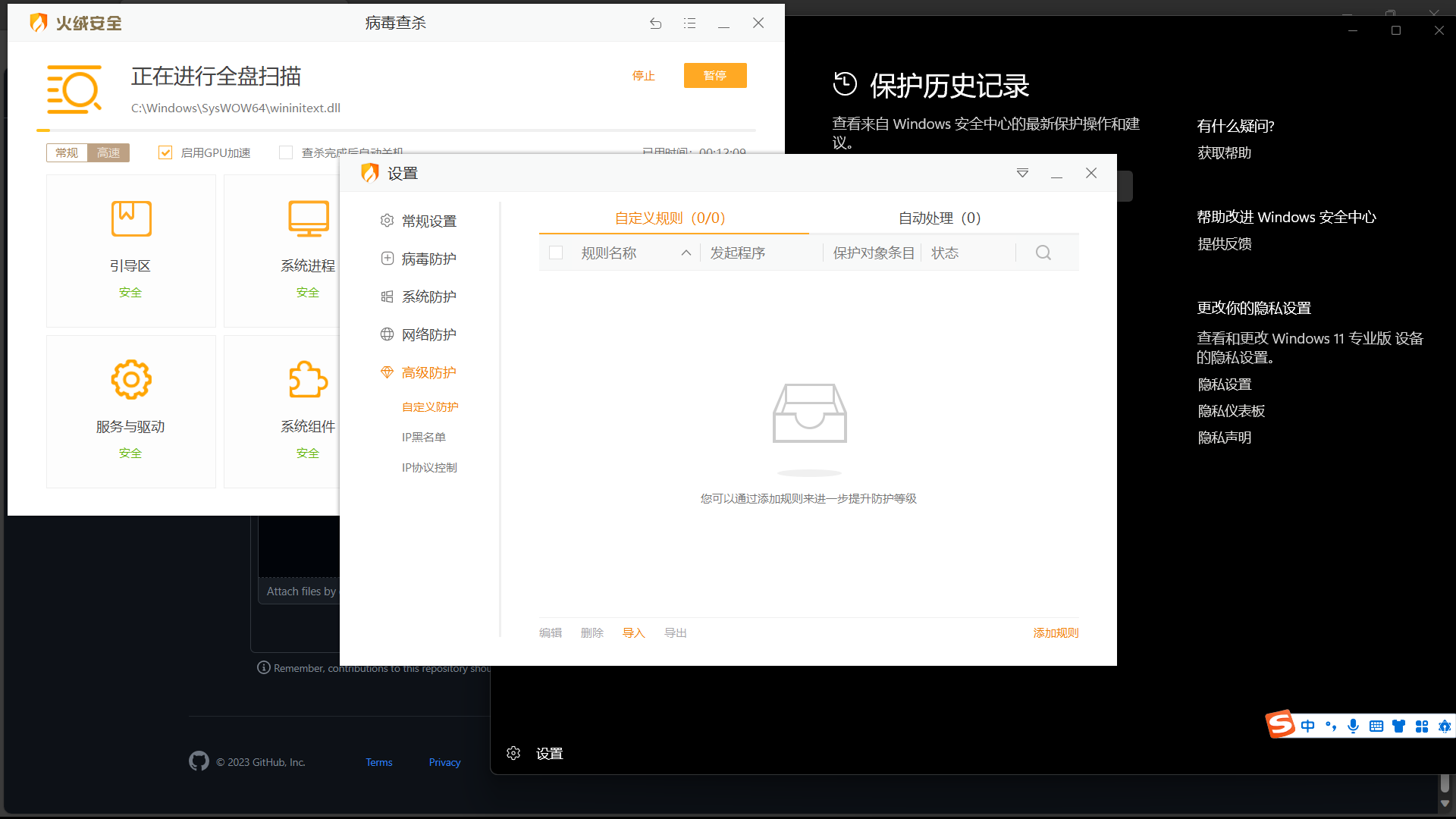1456x819 pixels.
Task: Switch scan mode to 高速
Action: (x=108, y=152)
